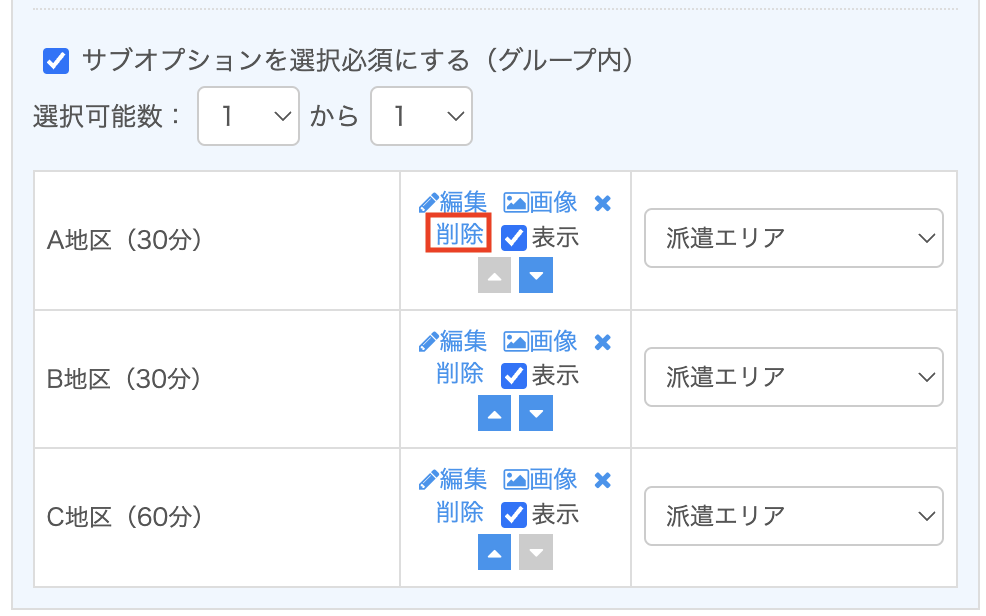Click the pencil edit icon for A地区
986x616 pixels.
pyautogui.click(x=430, y=203)
